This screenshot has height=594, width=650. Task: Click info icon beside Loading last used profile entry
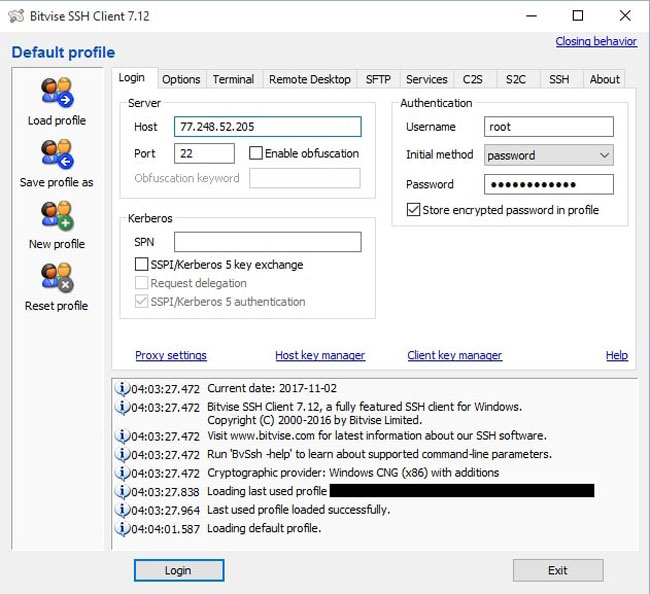(x=122, y=491)
